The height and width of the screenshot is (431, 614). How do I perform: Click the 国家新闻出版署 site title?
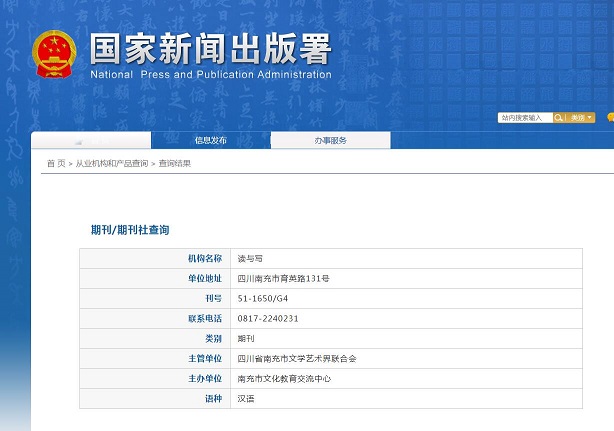click(210, 49)
